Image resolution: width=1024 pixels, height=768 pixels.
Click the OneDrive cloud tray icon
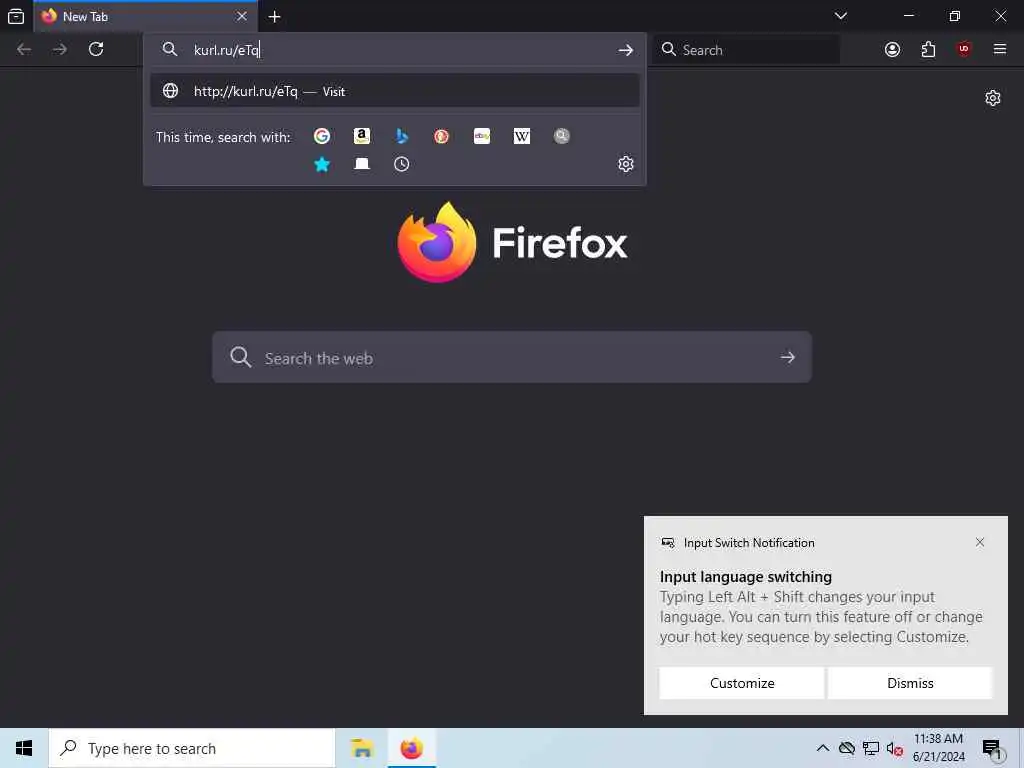pyautogui.click(x=846, y=748)
